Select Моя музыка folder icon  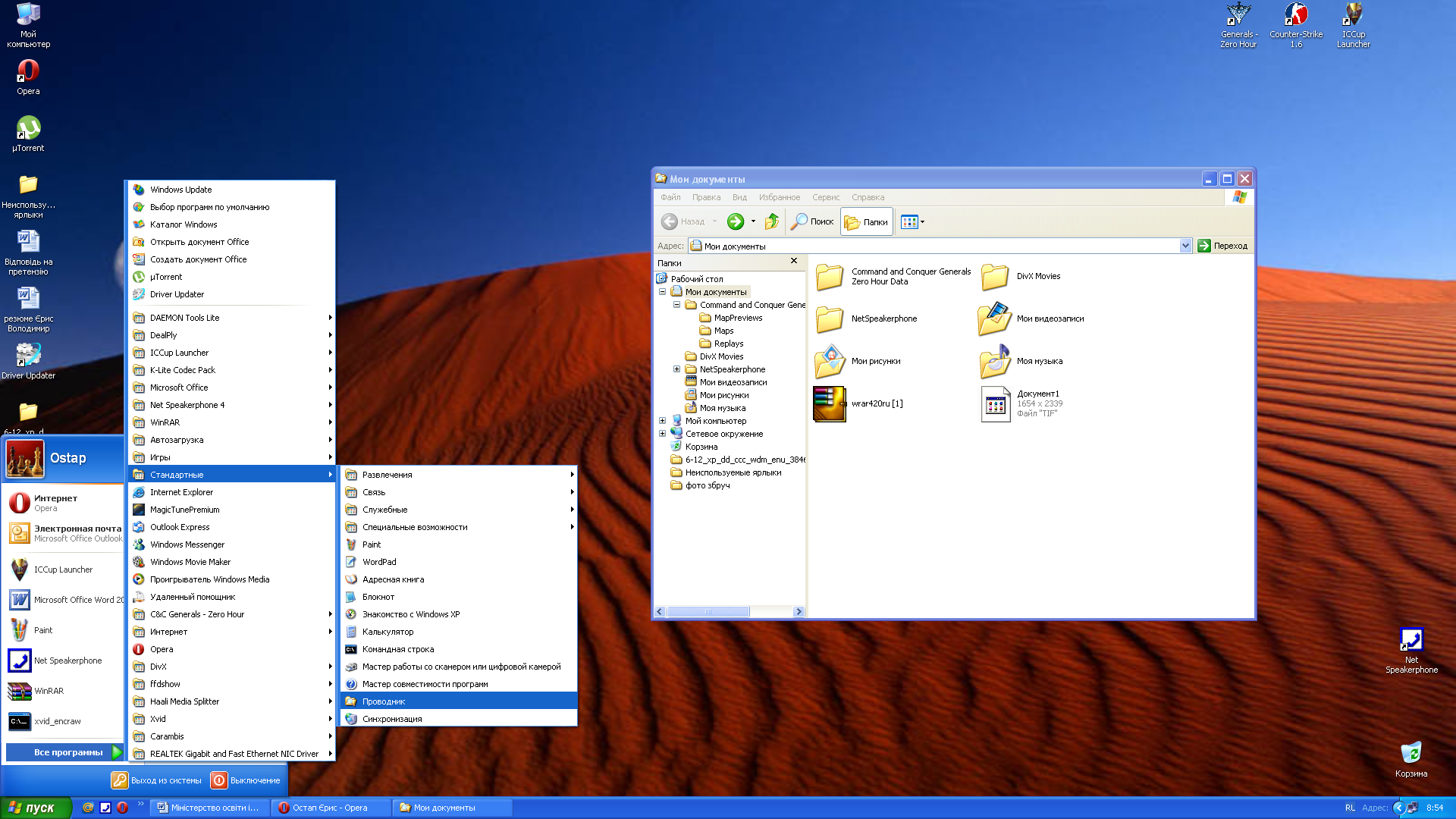994,362
